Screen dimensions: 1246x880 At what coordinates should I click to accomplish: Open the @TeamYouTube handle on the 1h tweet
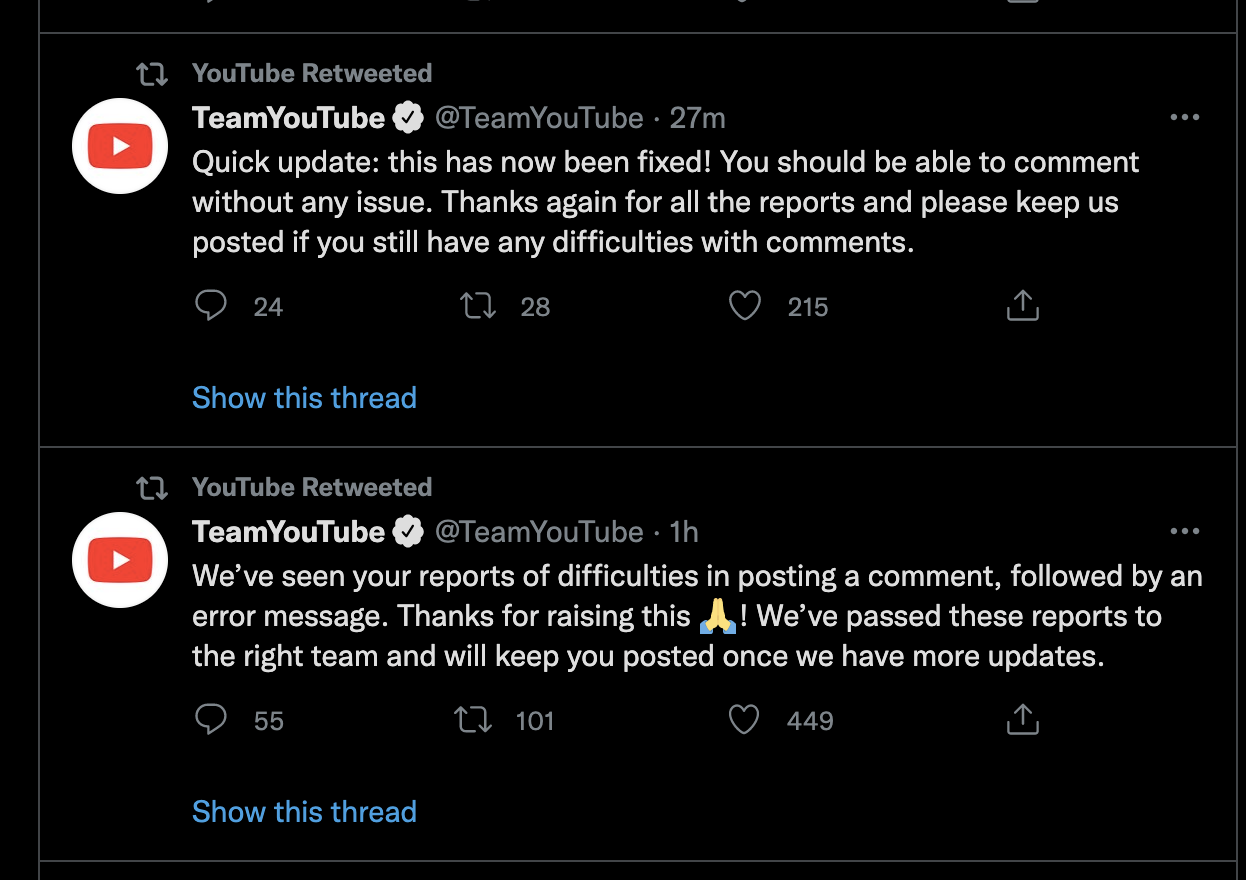(x=539, y=532)
